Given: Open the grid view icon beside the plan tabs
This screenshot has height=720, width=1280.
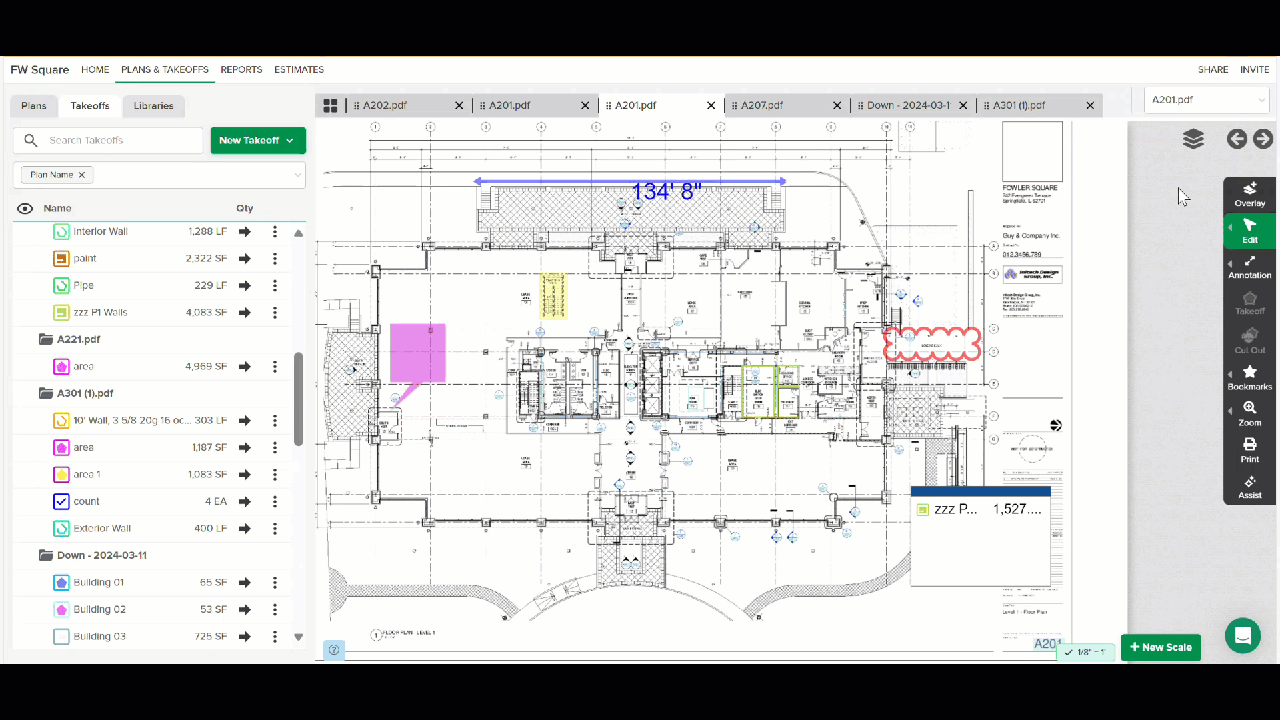Looking at the screenshot, I should pos(330,105).
